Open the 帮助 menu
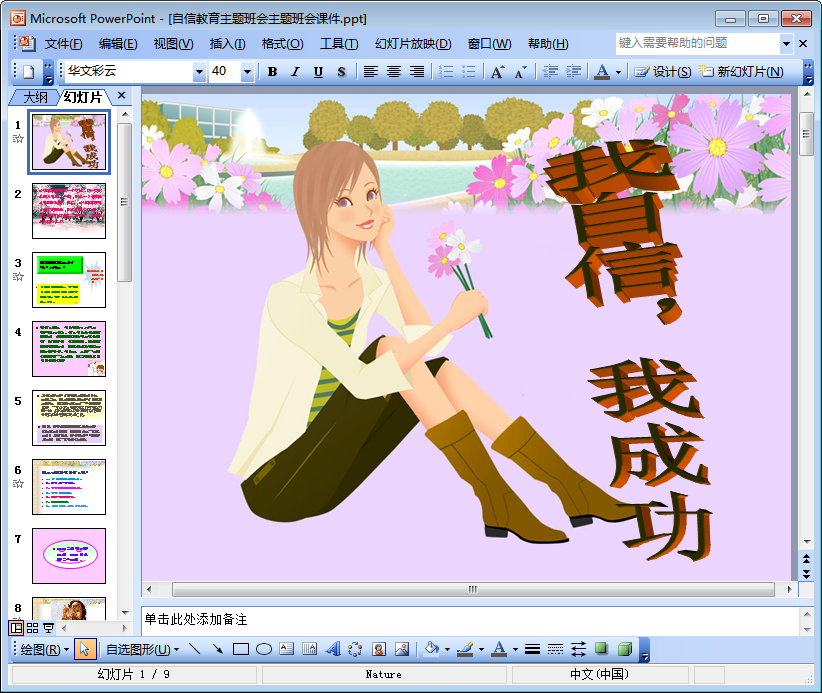 click(x=548, y=44)
